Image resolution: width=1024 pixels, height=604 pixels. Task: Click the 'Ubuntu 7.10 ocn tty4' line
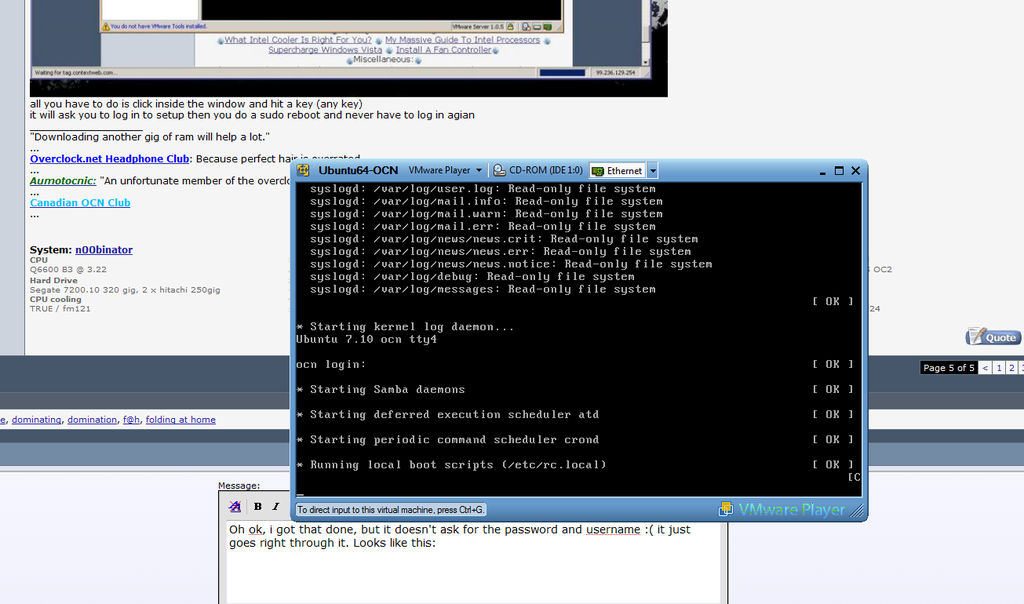click(366, 340)
